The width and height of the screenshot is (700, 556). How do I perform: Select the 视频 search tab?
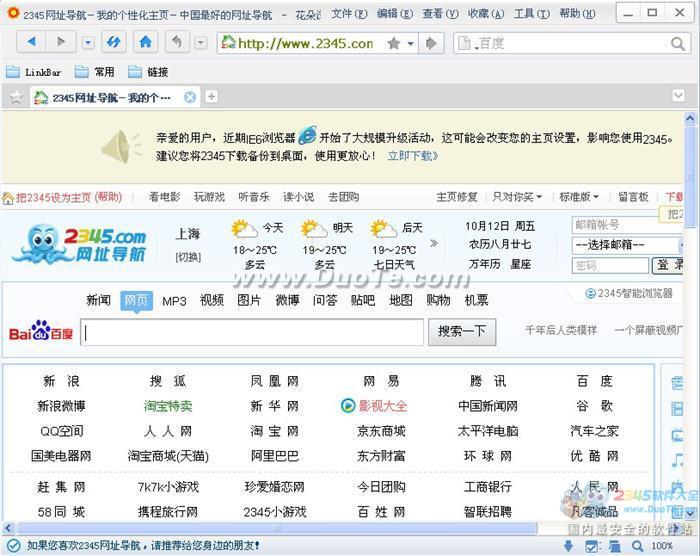point(212,301)
